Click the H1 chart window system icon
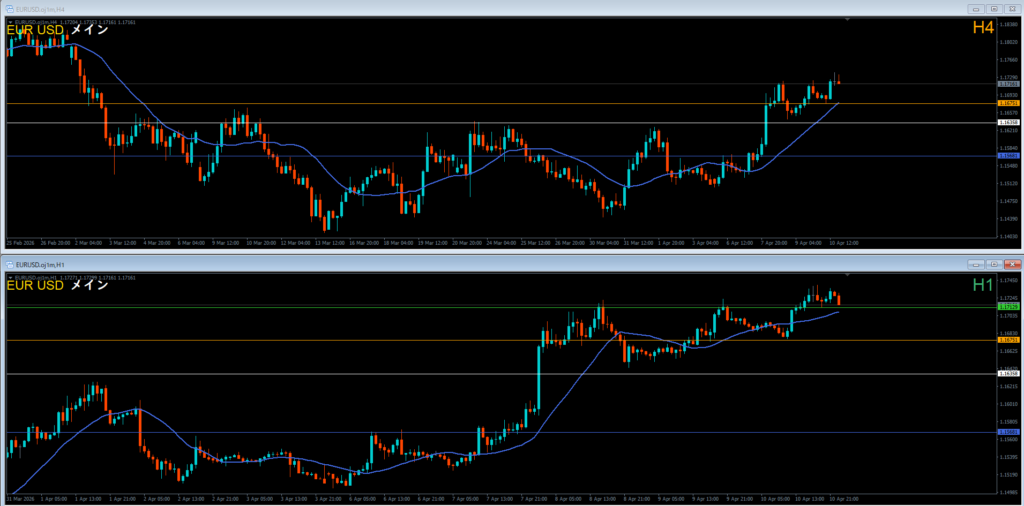Viewport: 1024px width, 506px height. tap(11, 264)
